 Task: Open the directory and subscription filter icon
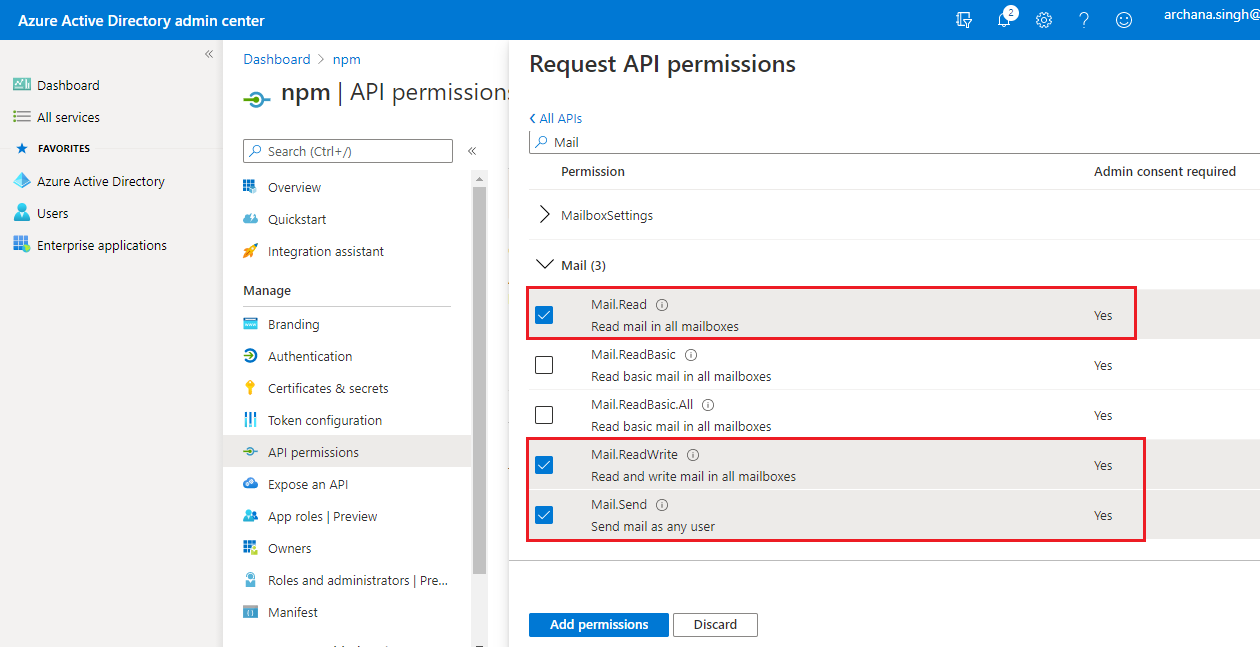tap(964, 20)
